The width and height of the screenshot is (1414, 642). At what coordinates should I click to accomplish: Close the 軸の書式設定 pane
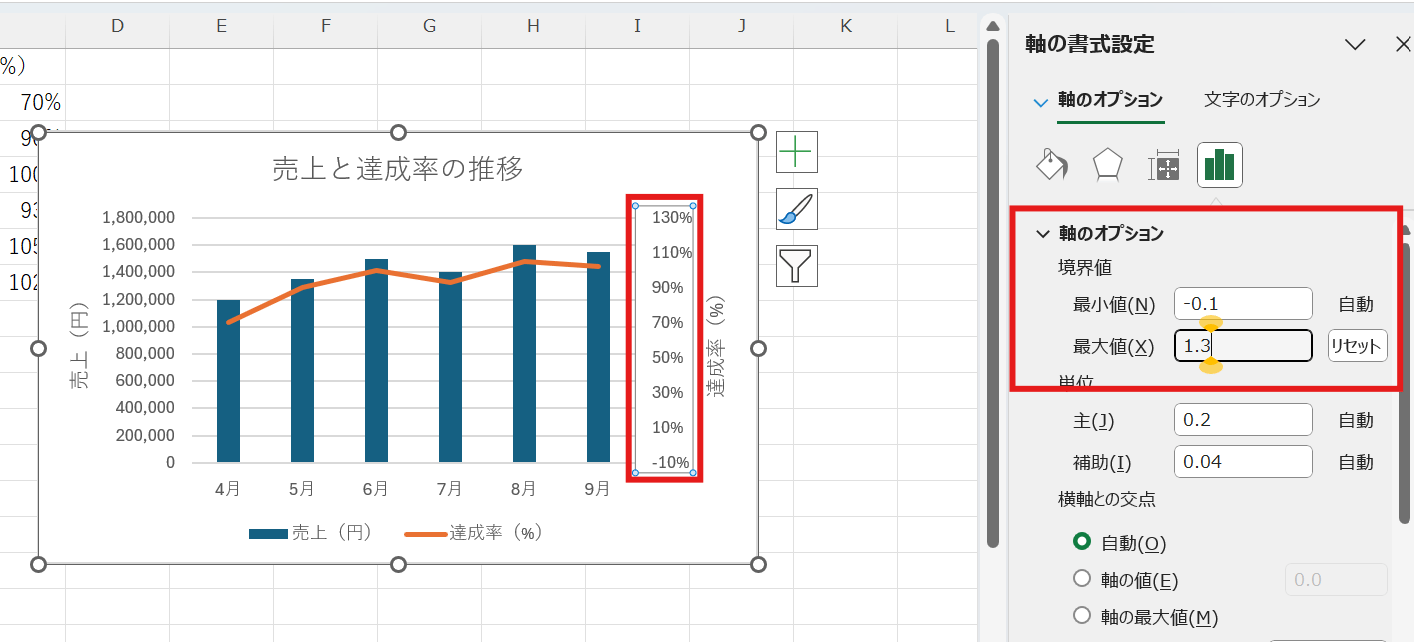[1404, 44]
